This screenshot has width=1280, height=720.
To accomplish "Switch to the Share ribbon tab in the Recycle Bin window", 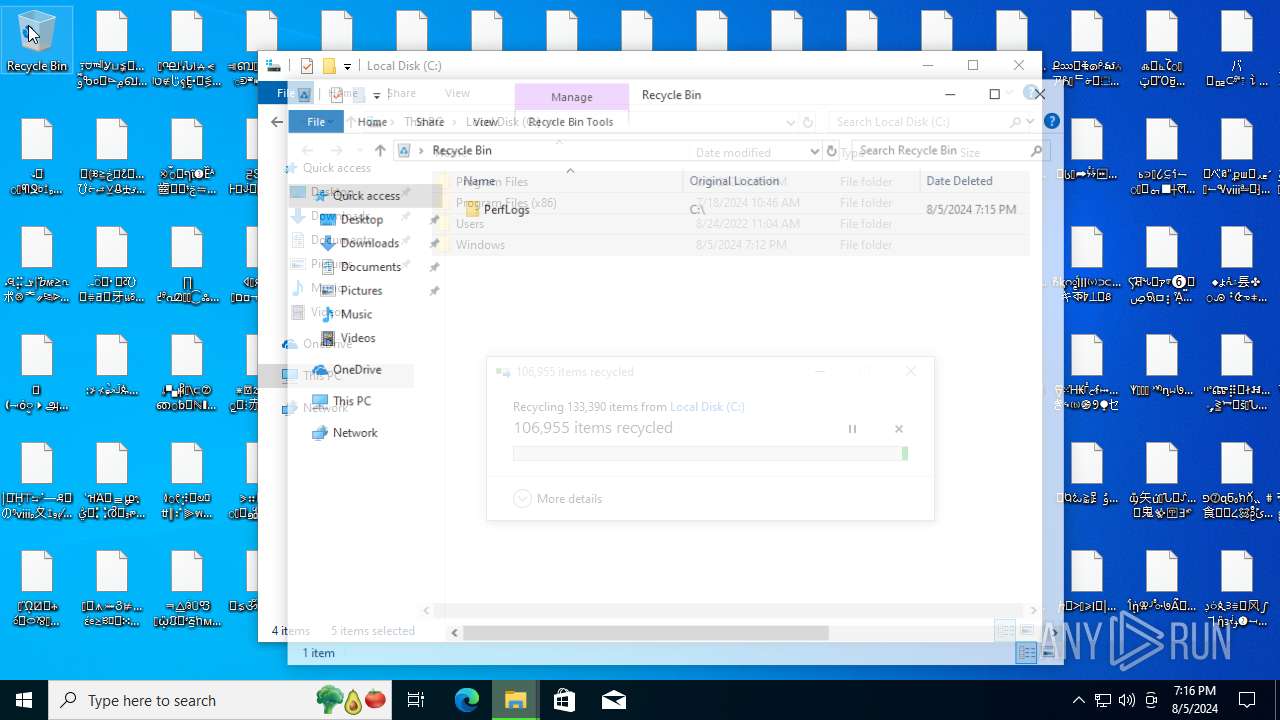I will click(430, 122).
